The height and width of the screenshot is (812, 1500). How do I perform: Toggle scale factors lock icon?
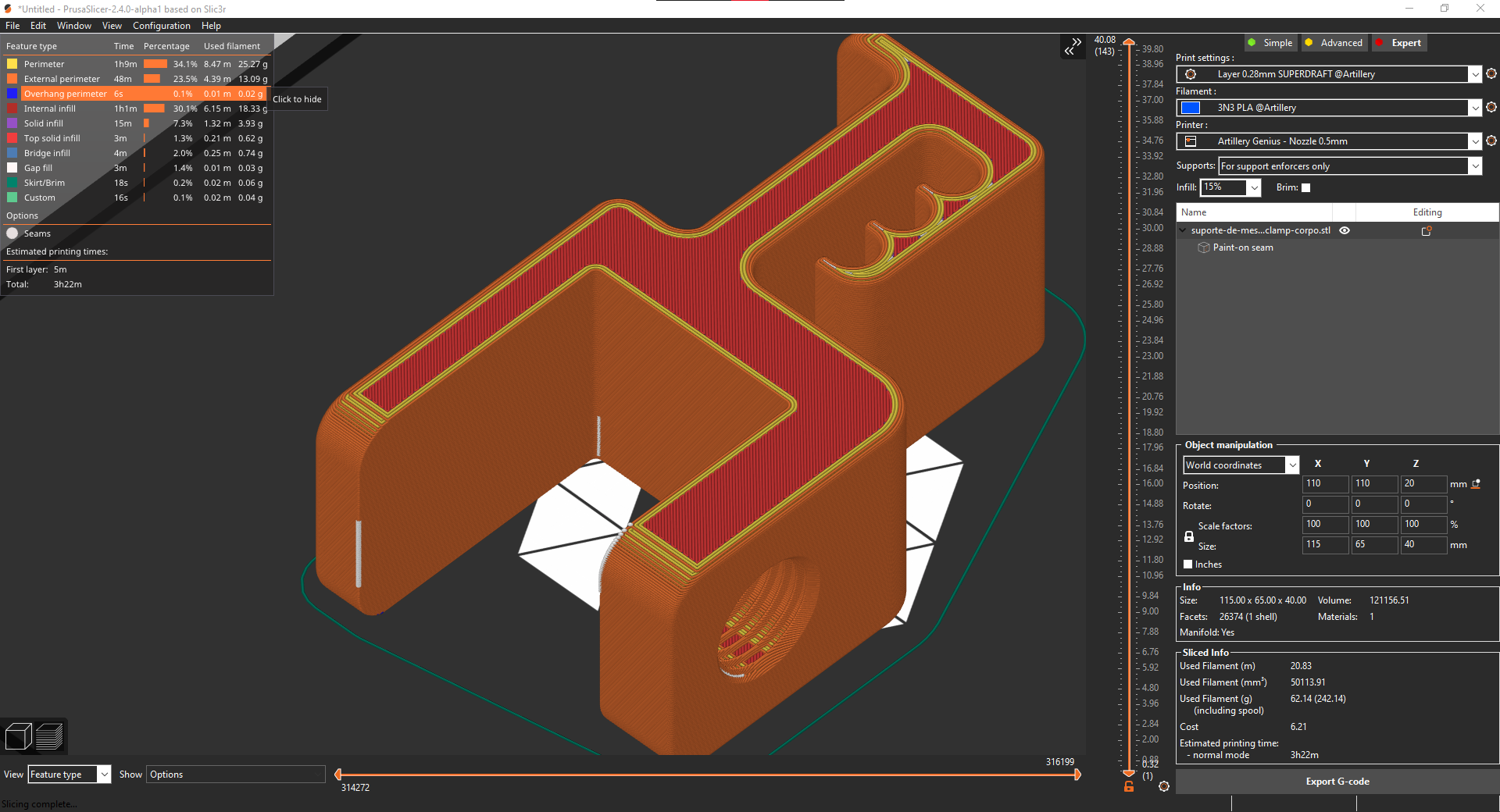coord(1189,536)
